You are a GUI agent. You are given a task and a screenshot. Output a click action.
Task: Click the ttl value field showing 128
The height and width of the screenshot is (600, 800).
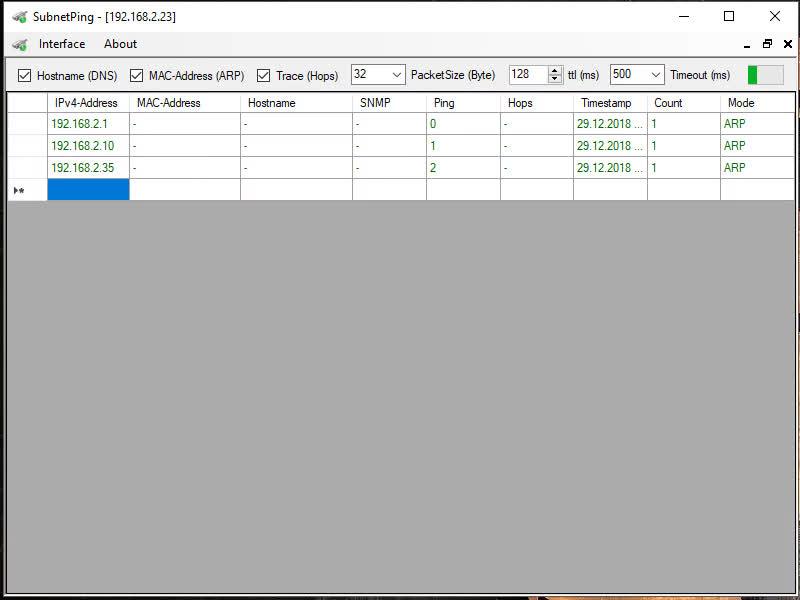(527, 75)
